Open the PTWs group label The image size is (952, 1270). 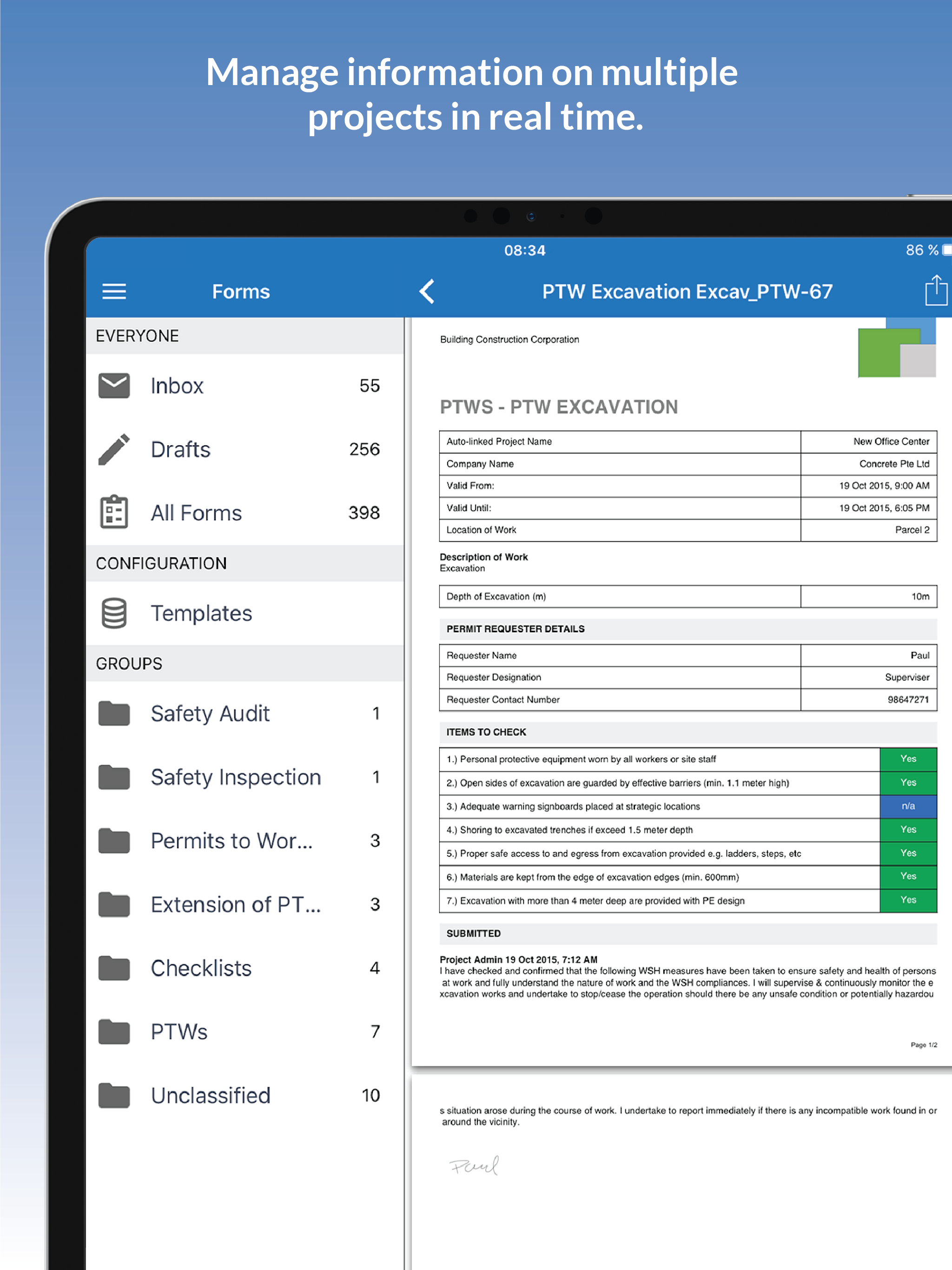[178, 1032]
